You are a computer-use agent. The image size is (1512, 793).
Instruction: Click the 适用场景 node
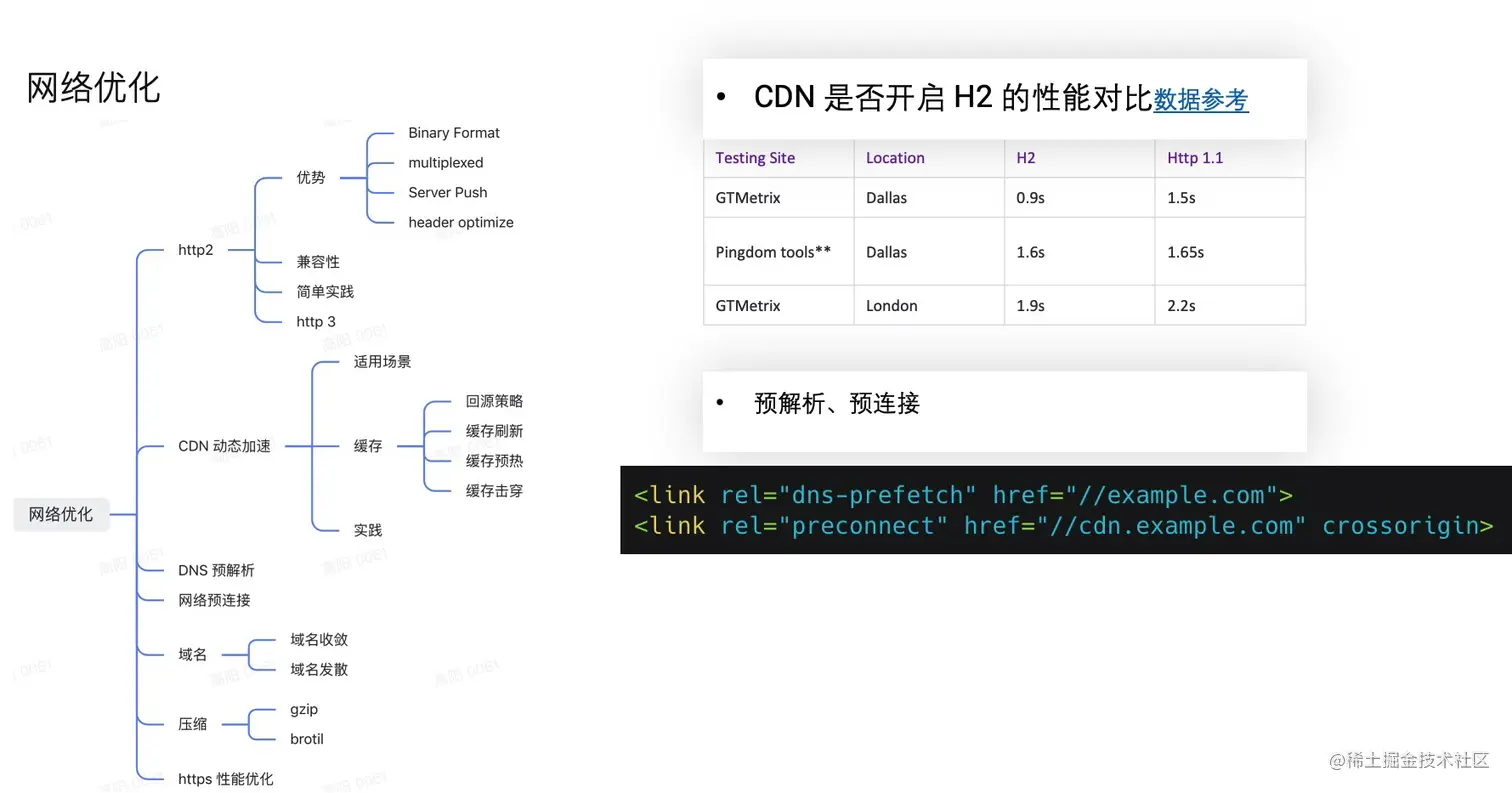click(382, 361)
